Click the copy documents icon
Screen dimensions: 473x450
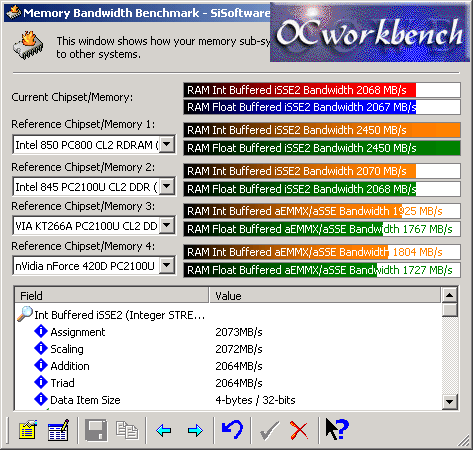pyautogui.click(x=127, y=430)
